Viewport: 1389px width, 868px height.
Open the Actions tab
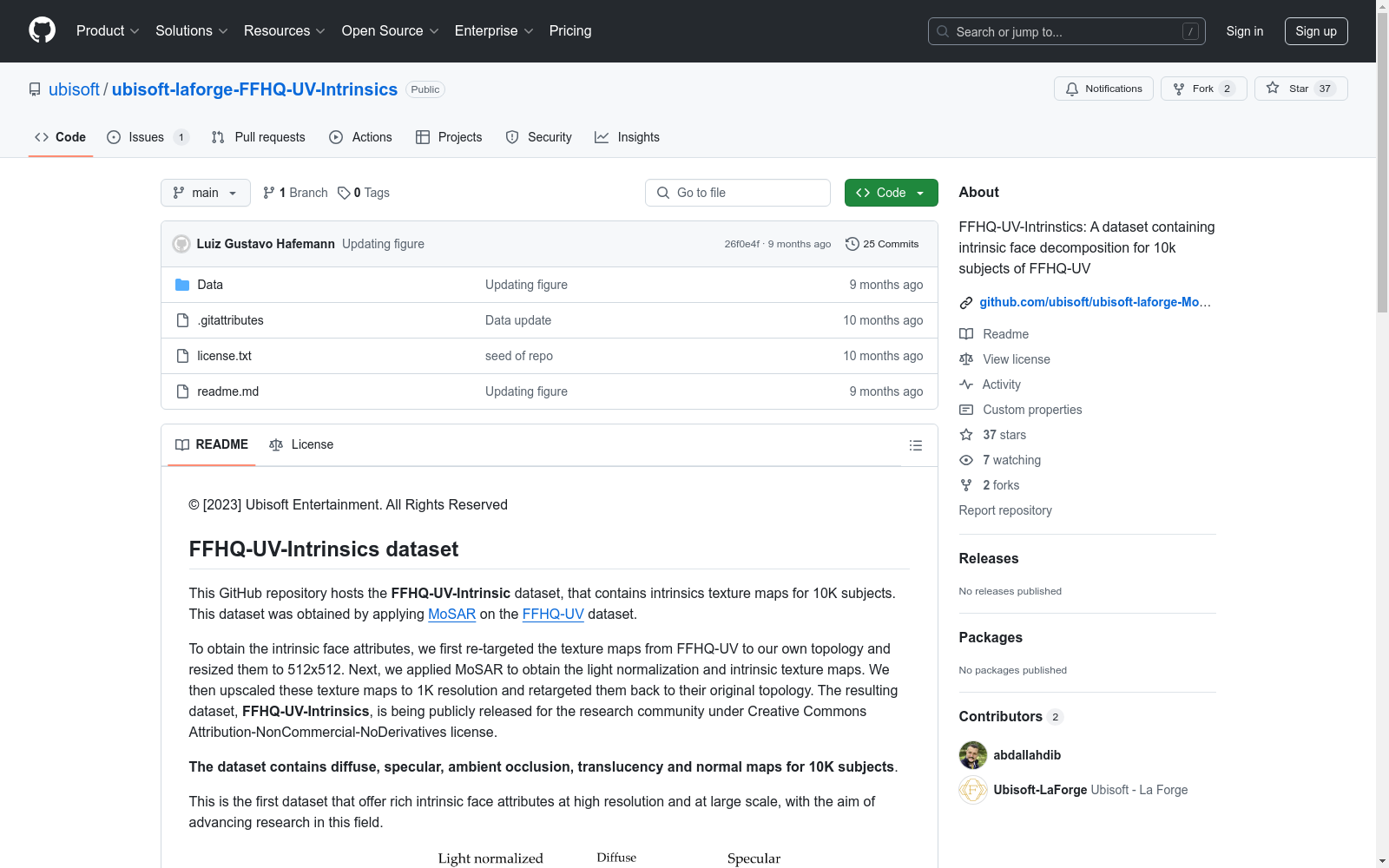(x=361, y=137)
